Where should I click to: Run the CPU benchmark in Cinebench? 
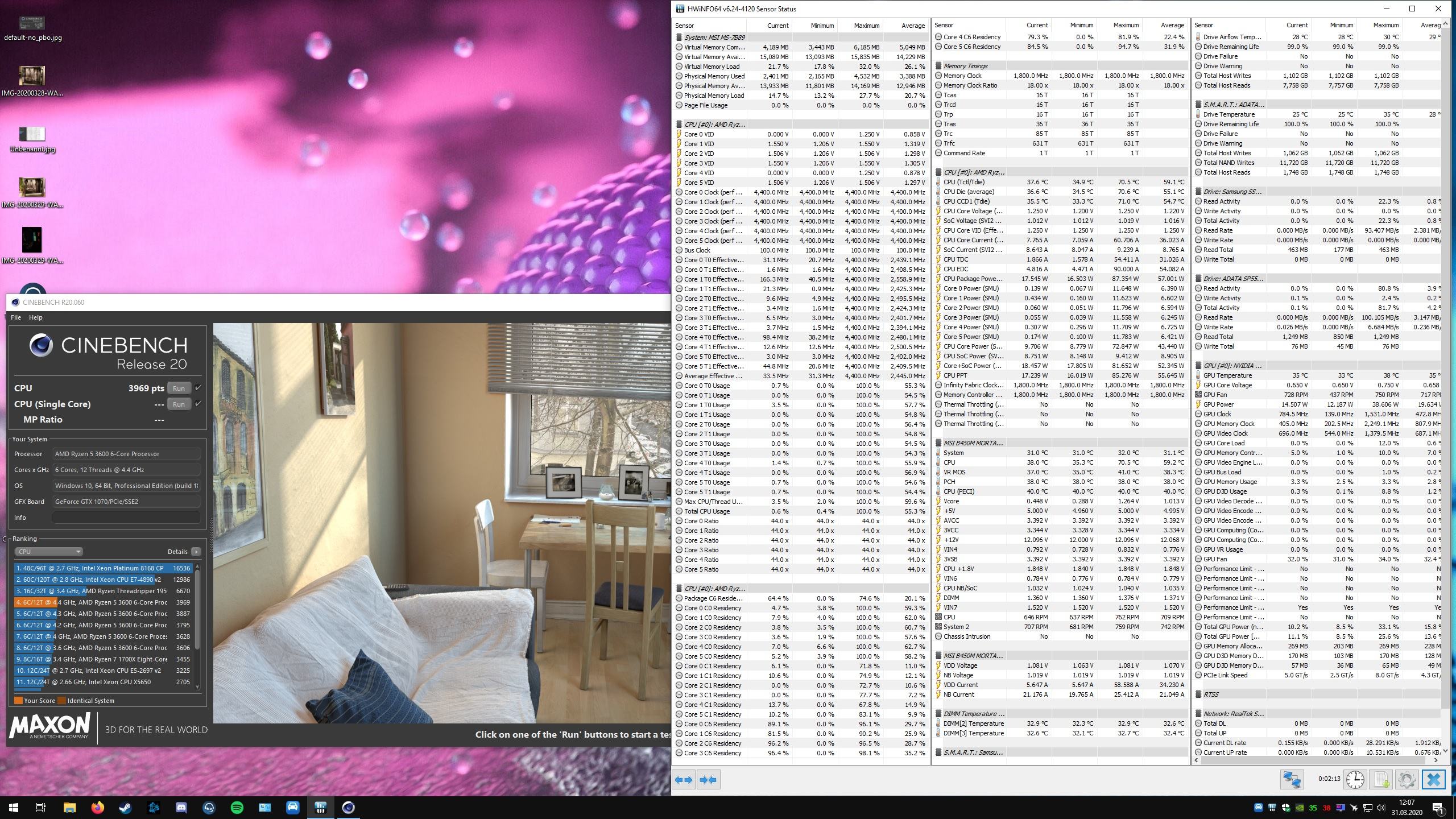point(179,388)
